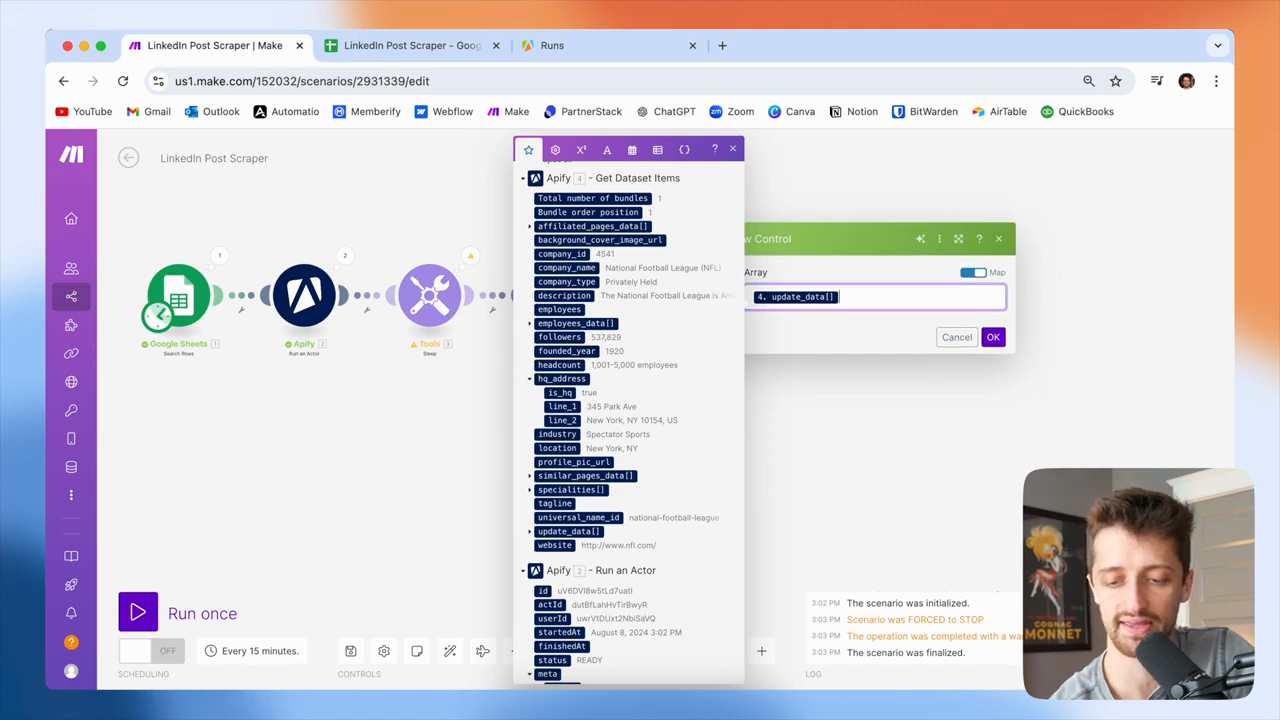Open three-dot menu in Flow Control header
This screenshot has height=720, width=1280.
pyautogui.click(x=939, y=239)
